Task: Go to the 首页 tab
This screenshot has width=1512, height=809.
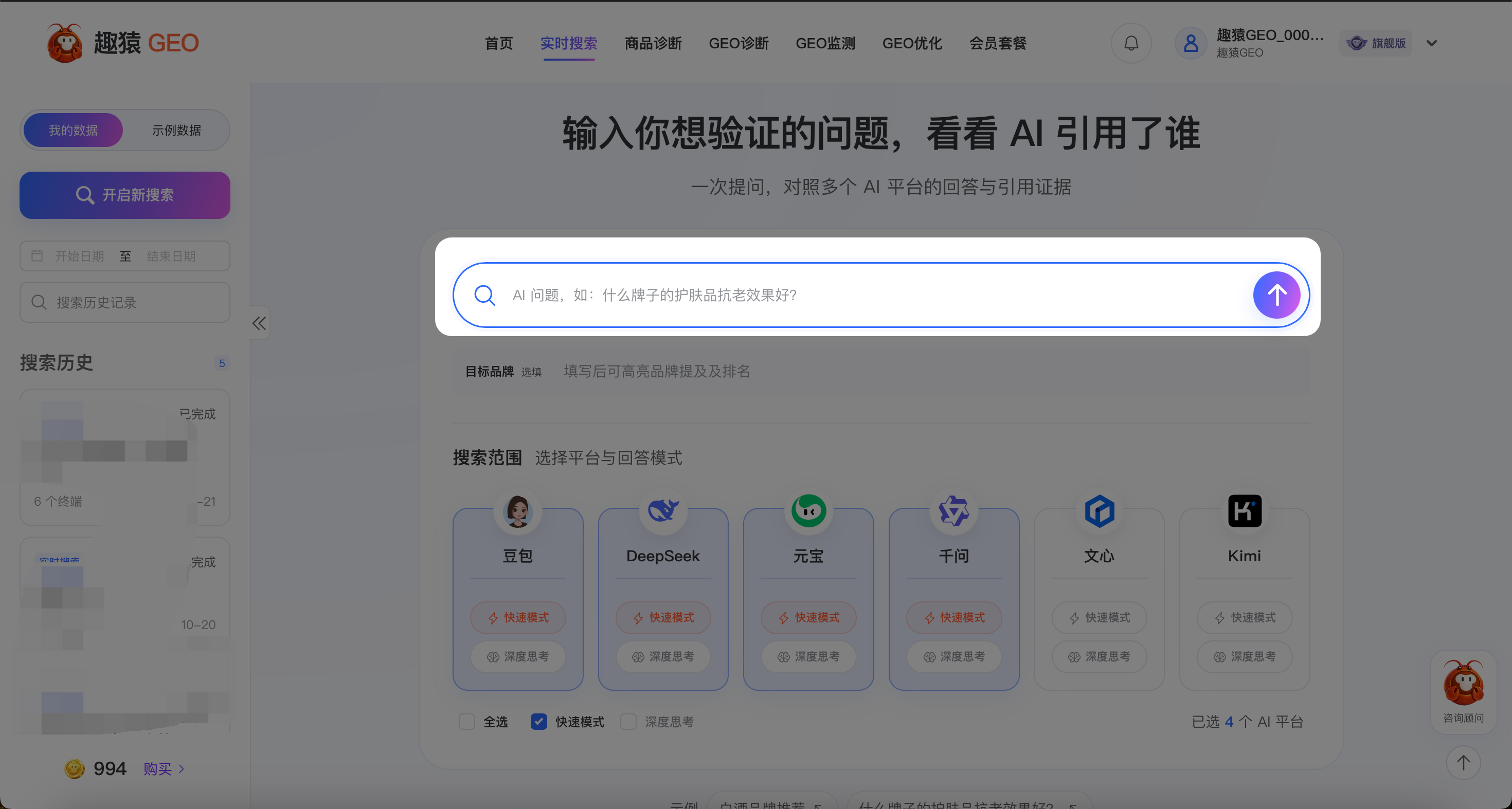Action: click(x=498, y=43)
